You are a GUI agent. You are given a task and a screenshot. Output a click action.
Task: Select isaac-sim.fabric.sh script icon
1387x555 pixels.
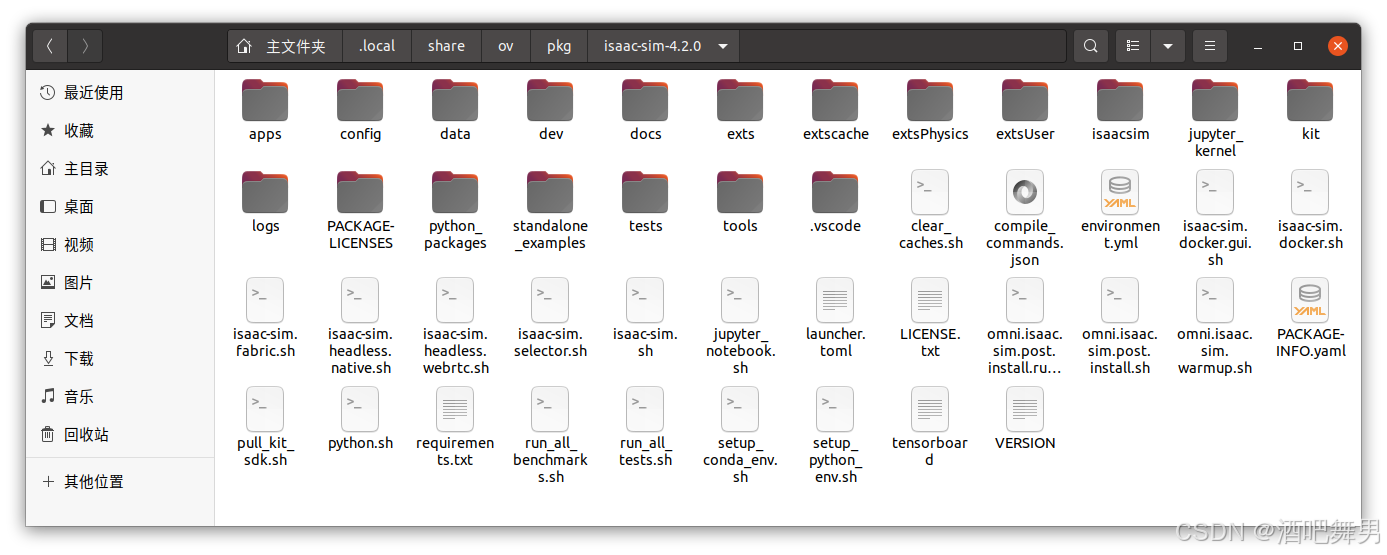point(265,300)
